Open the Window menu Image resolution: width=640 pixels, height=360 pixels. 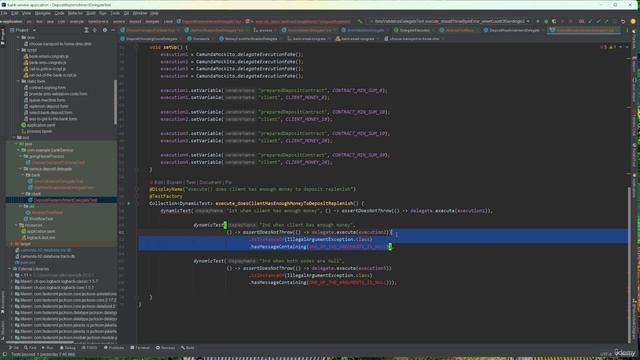(x=140, y=13)
